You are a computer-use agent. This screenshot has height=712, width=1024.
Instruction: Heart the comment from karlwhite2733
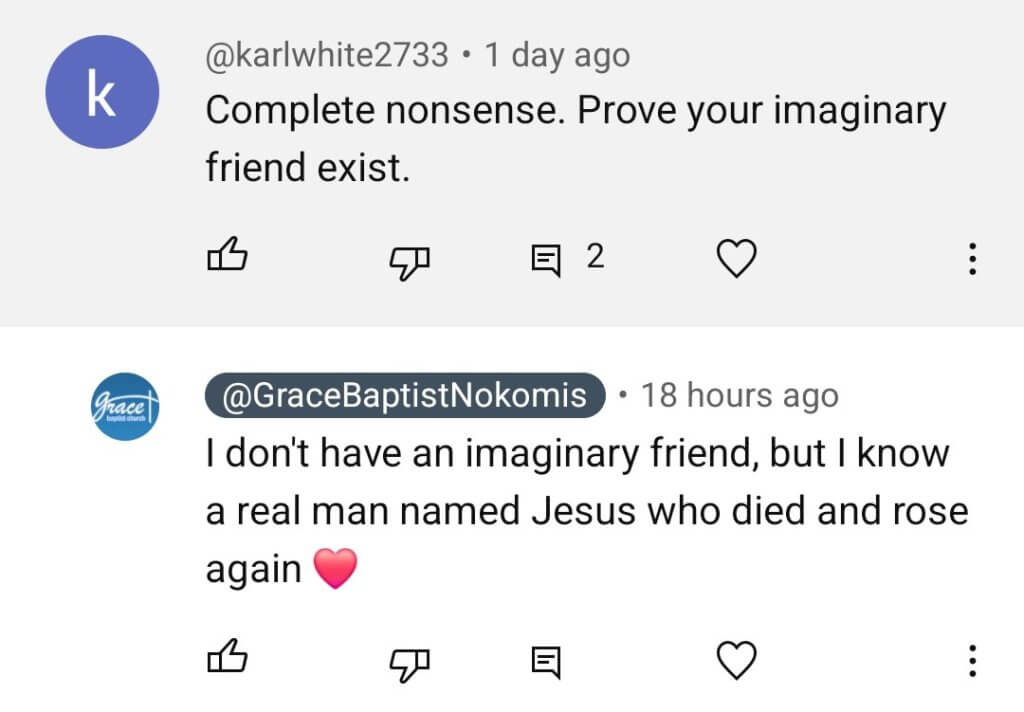click(737, 260)
